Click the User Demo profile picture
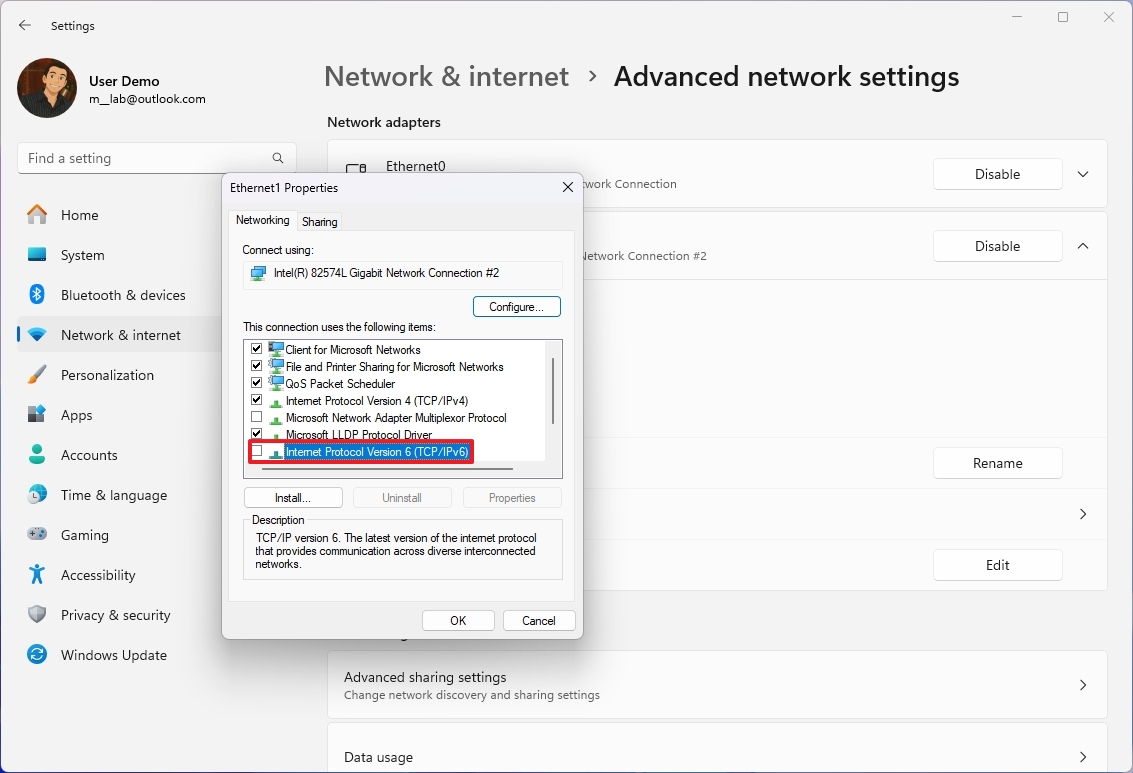The width and height of the screenshot is (1133, 773). [46, 89]
